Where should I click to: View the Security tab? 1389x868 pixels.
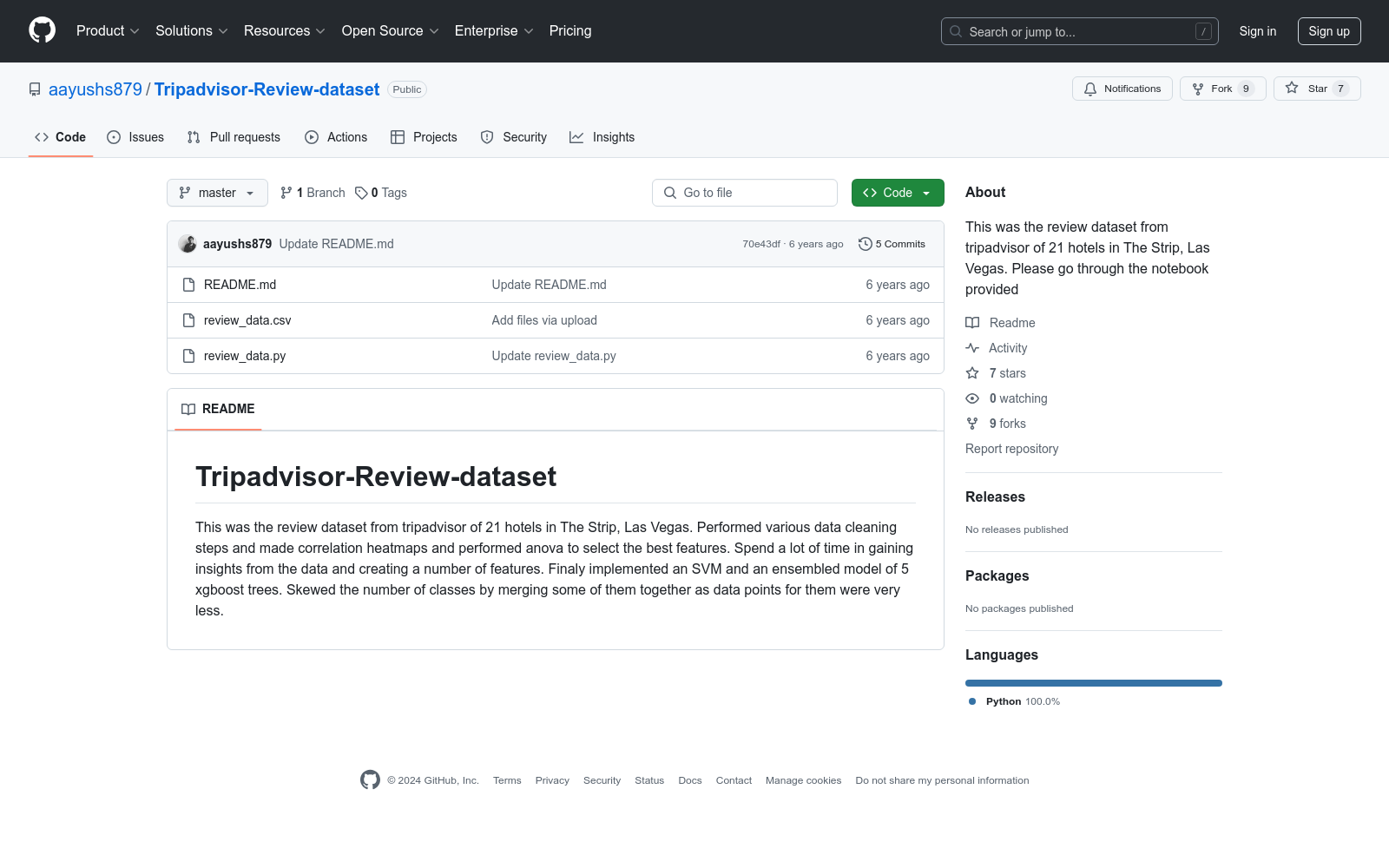click(514, 137)
